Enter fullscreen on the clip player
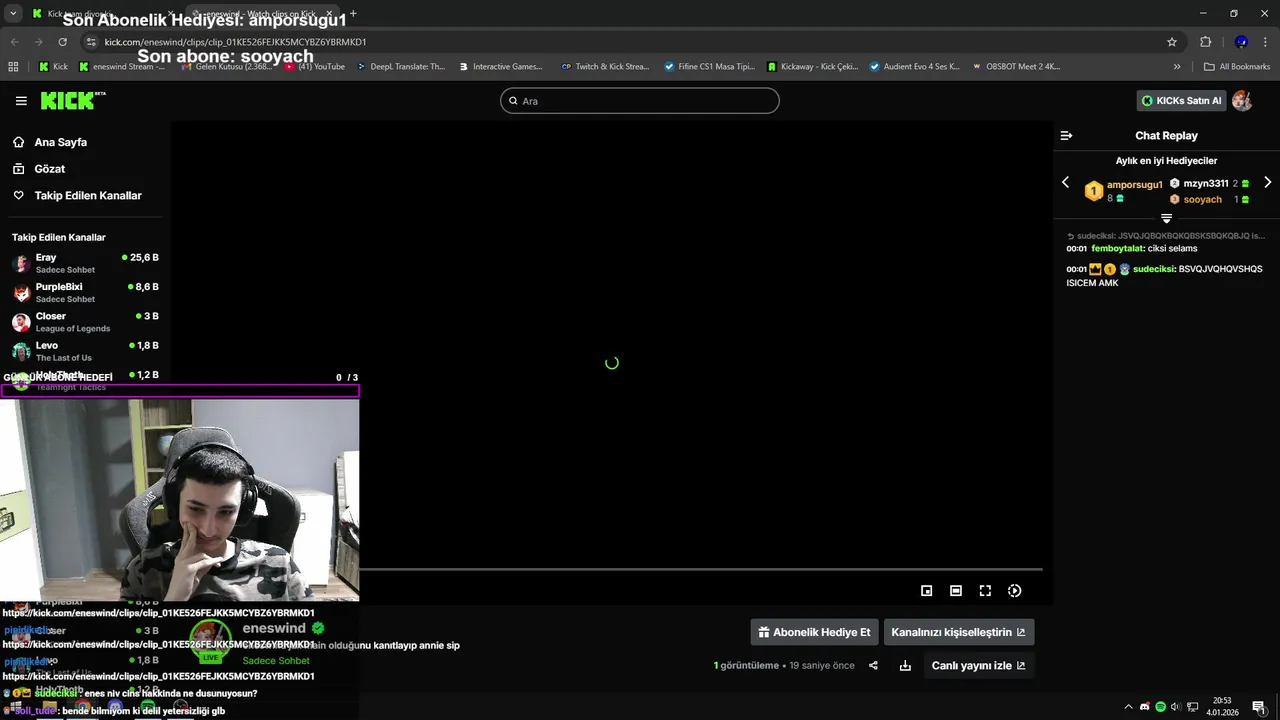 click(x=985, y=591)
